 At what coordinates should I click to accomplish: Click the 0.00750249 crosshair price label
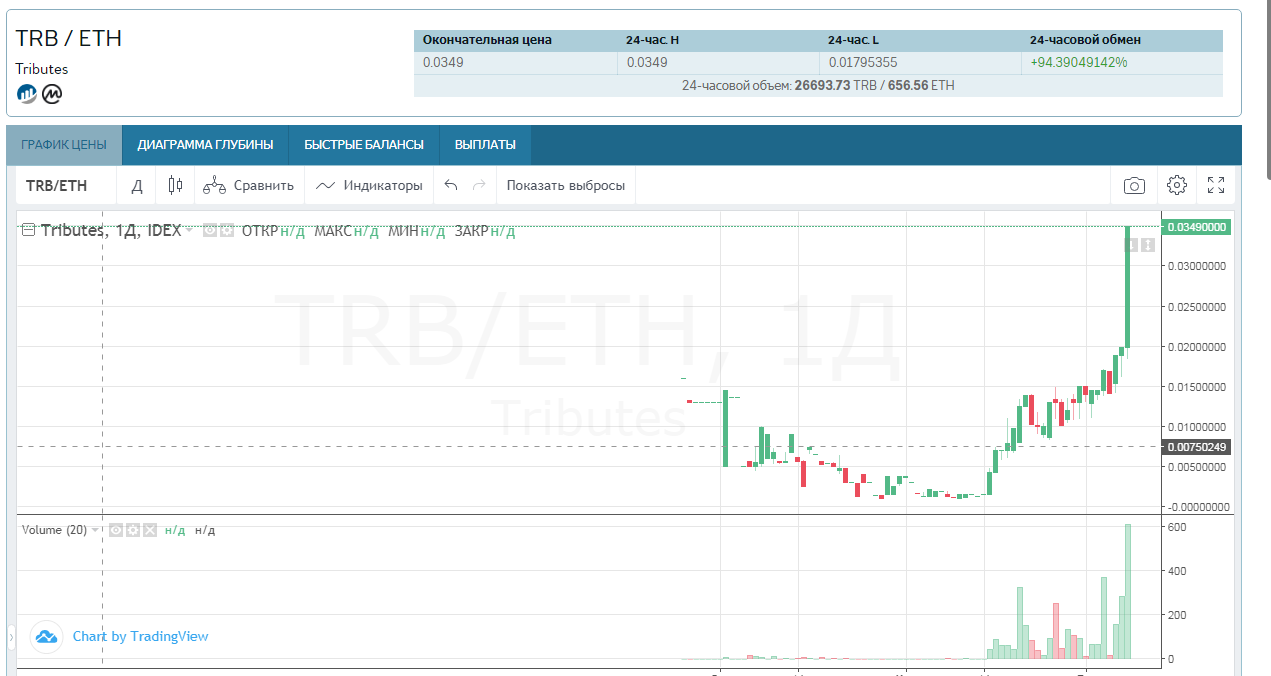coord(1197,447)
